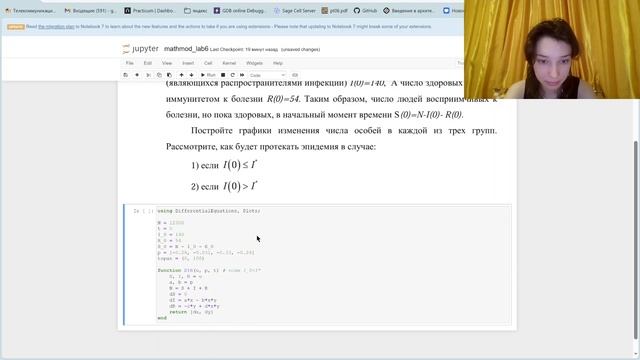Viewport: 640px width, 360px height.
Task: Open the File menu
Action: coord(129,63)
